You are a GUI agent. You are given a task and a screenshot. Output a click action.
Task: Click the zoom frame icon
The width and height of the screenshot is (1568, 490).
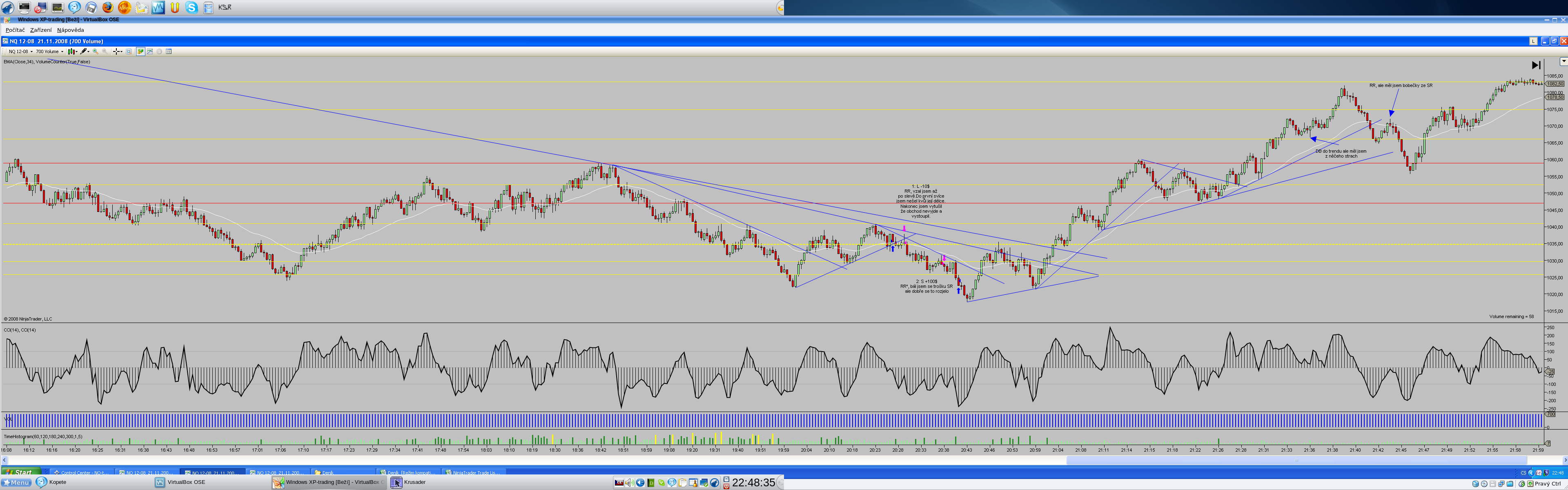[129, 52]
